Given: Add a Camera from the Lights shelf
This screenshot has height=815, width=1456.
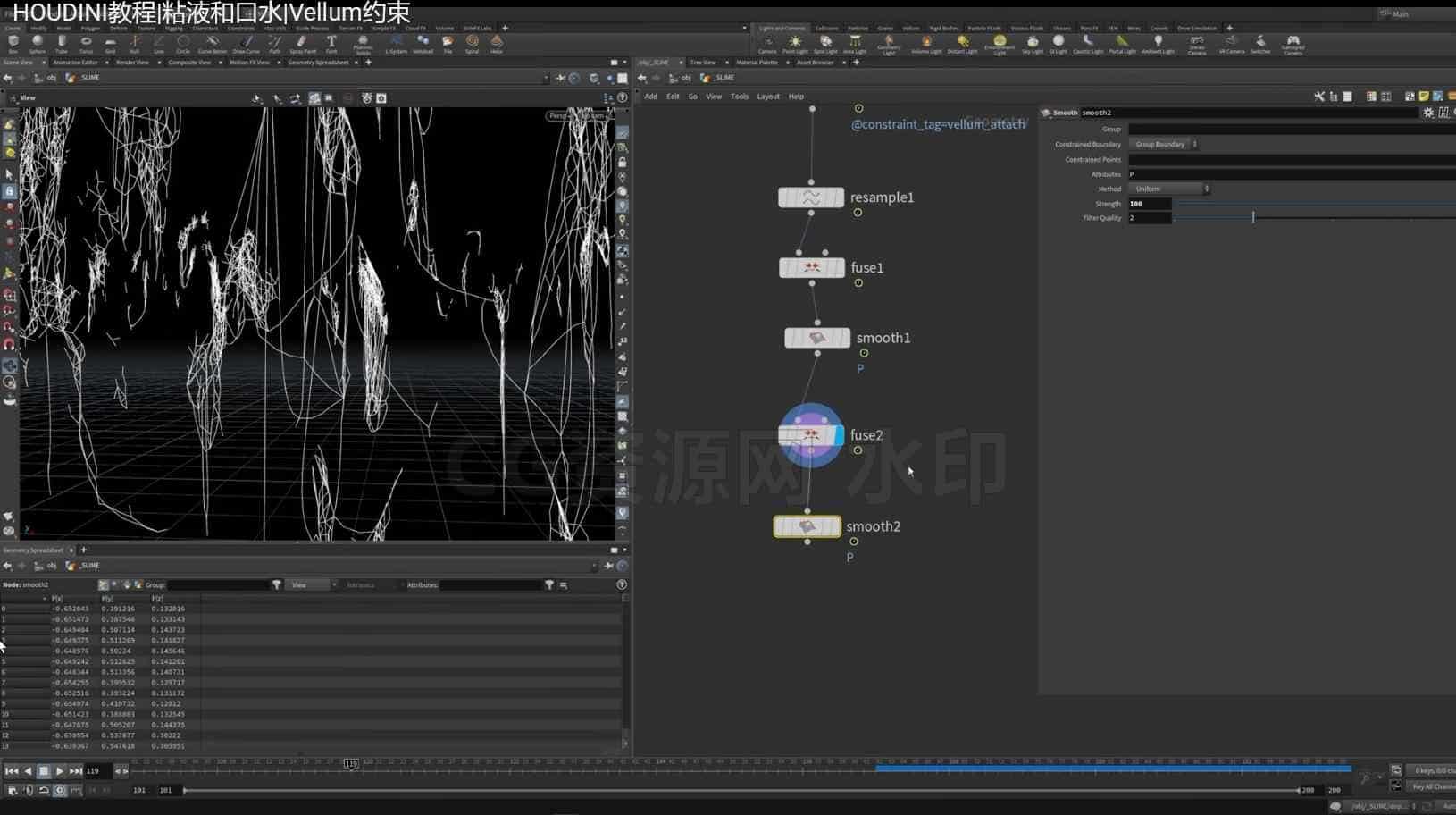Looking at the screenshot, I should point(767,43).
